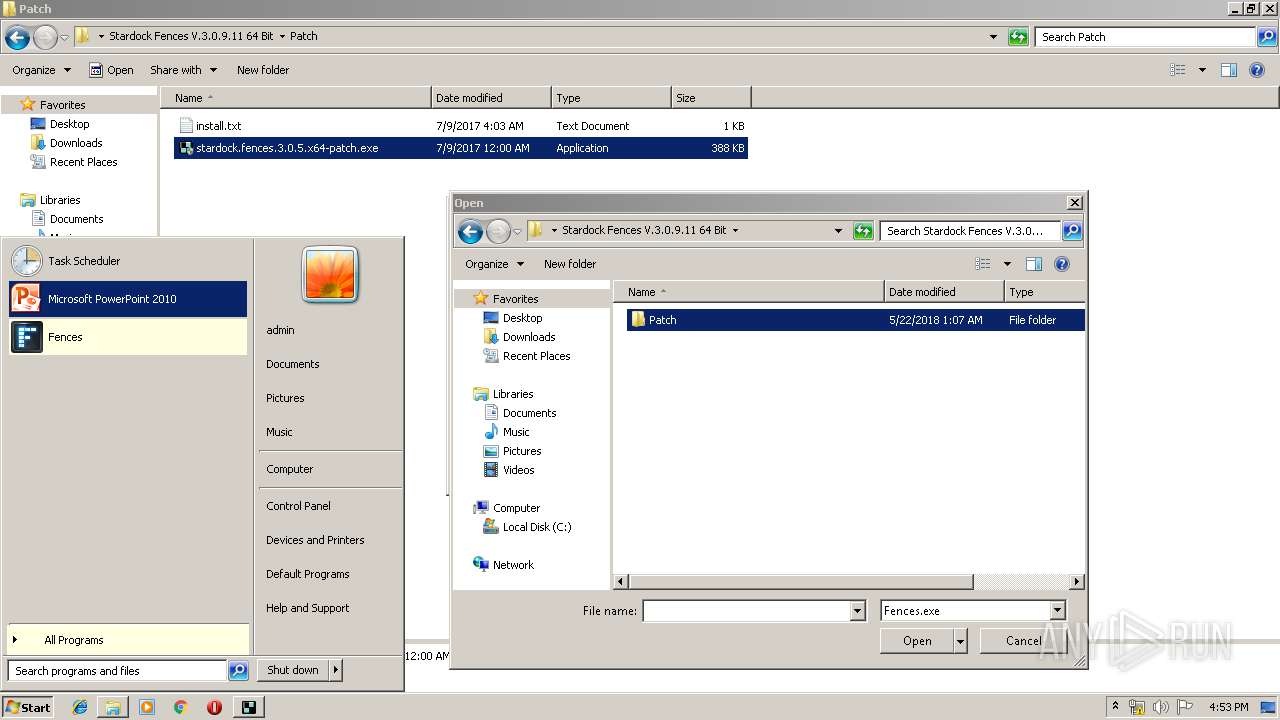Screen dimensions: 1280x720
Task: Click search magnifier in Open dialog
Action: 1072,231
